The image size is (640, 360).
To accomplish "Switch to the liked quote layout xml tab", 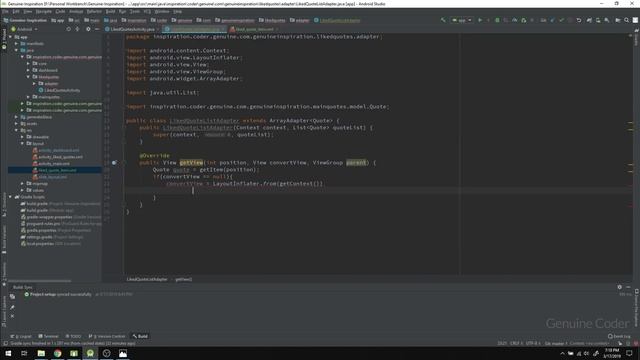I will [254, 29].
